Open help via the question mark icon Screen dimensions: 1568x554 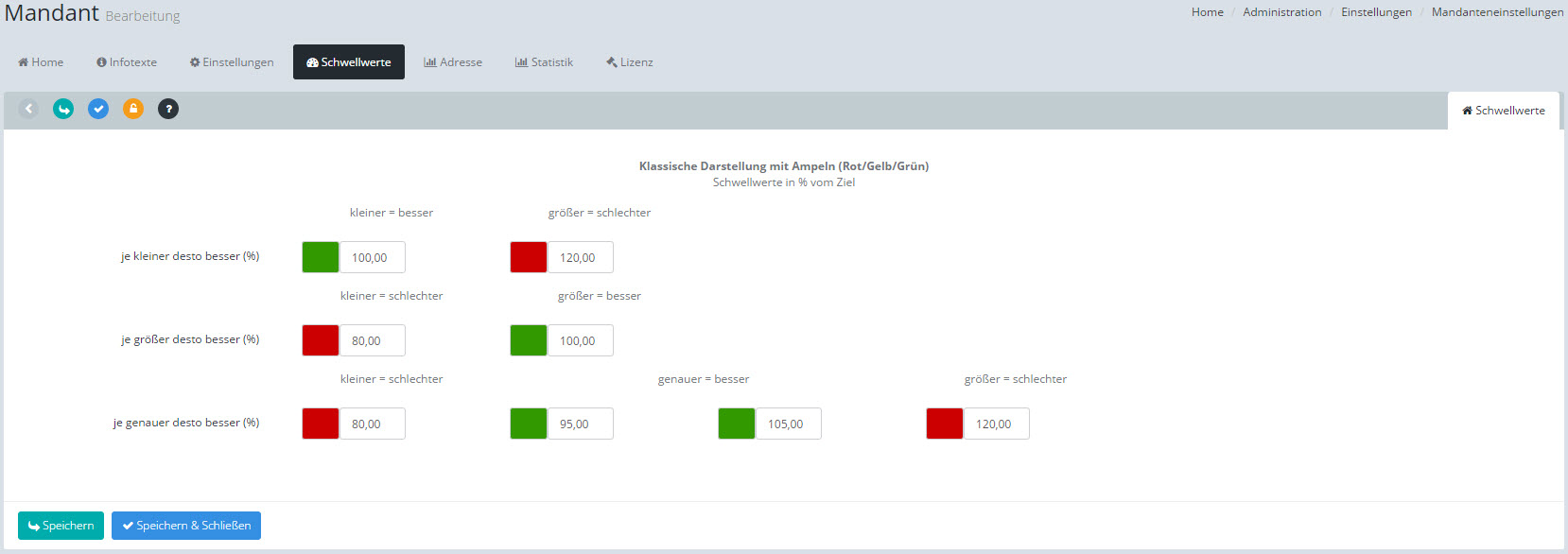coord(168,109)
